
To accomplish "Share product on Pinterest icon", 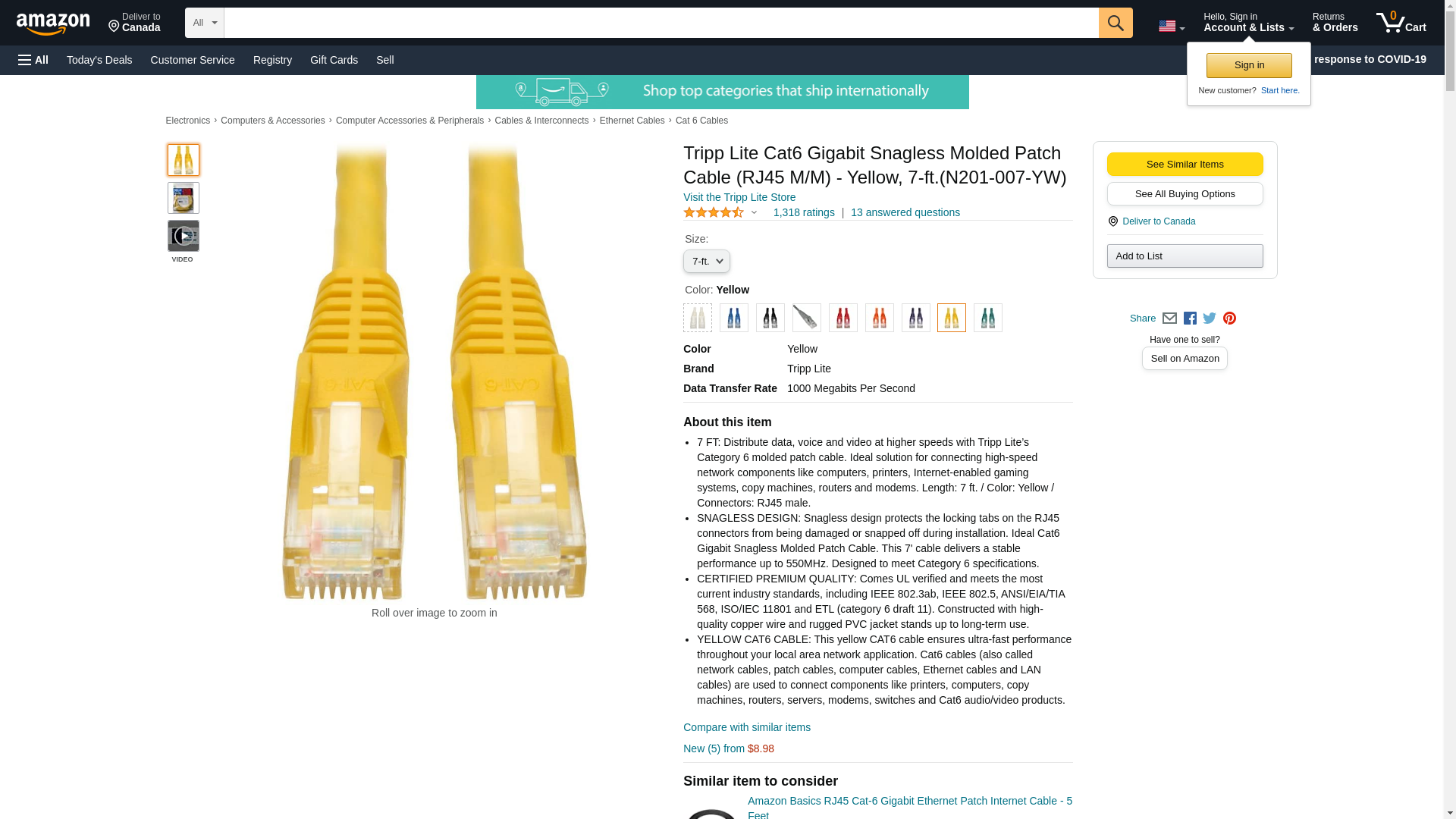I will 1229,318.
